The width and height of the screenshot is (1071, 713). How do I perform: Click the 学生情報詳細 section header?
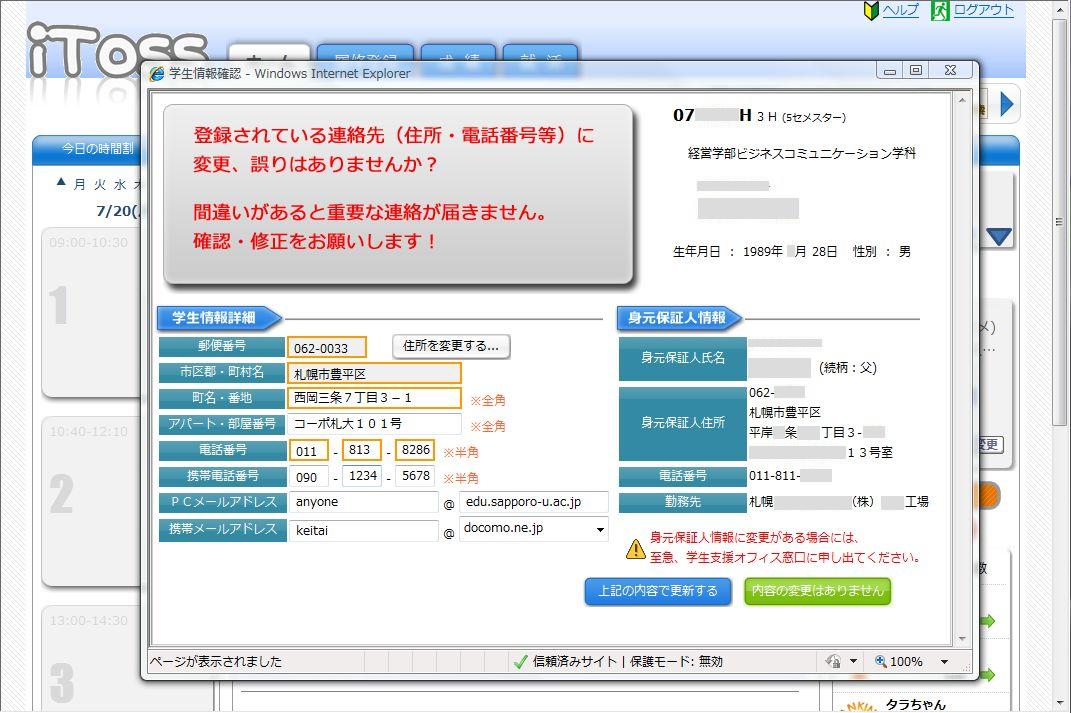pos(219,318)
